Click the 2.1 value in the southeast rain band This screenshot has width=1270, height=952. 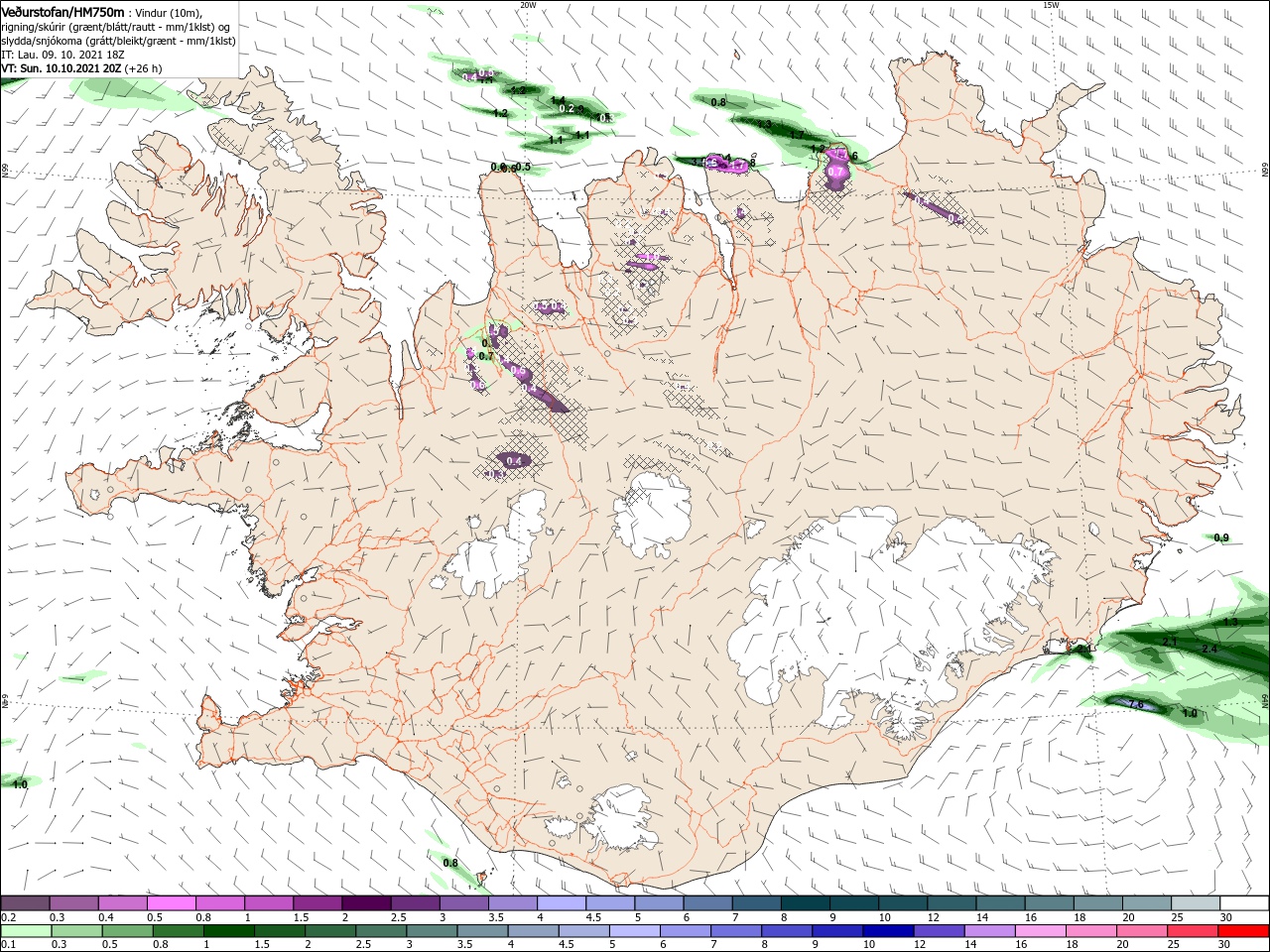click(x=1169, y=643)
